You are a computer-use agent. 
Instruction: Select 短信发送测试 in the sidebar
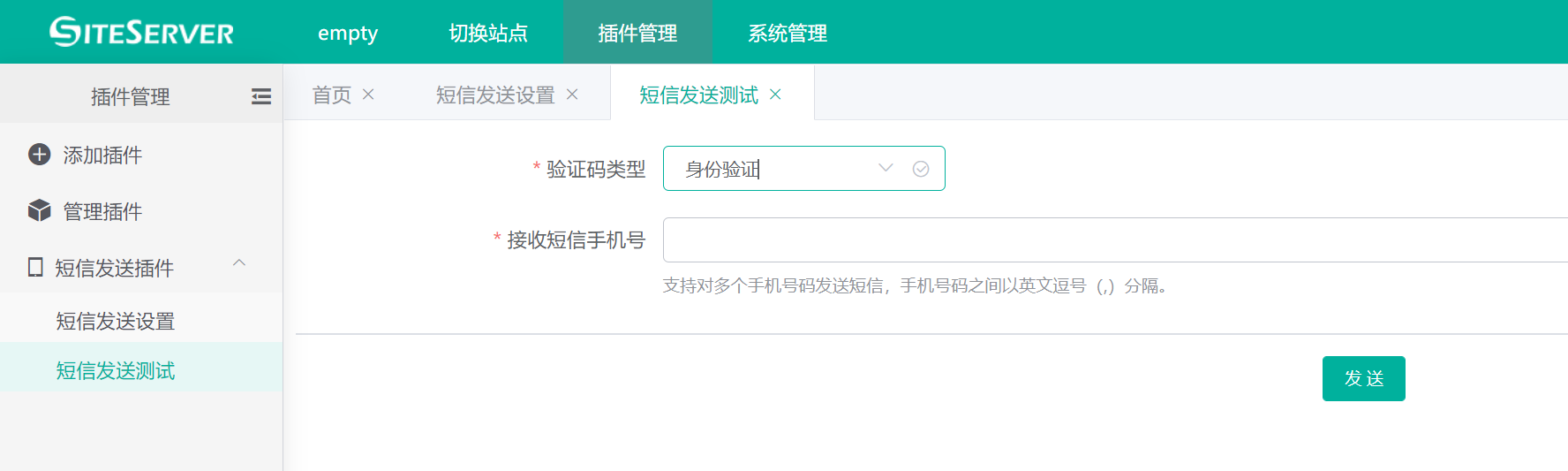(116, 370)
